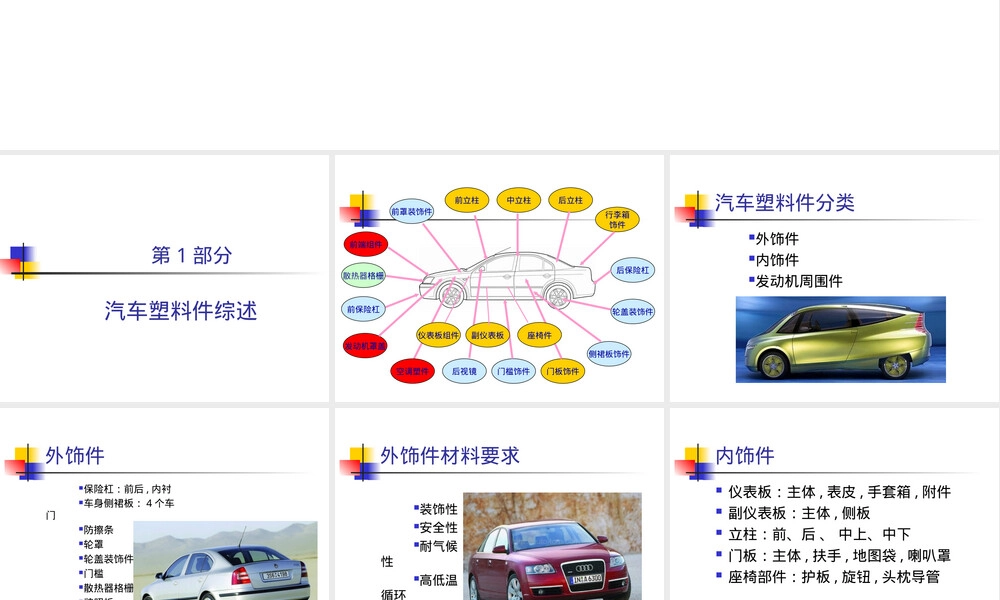Viewport: 1000px width, 600px height.
Task: Click the 保险杠：前后，内衬 bullet
Action: pyautogui.click(x=125, y=489)
